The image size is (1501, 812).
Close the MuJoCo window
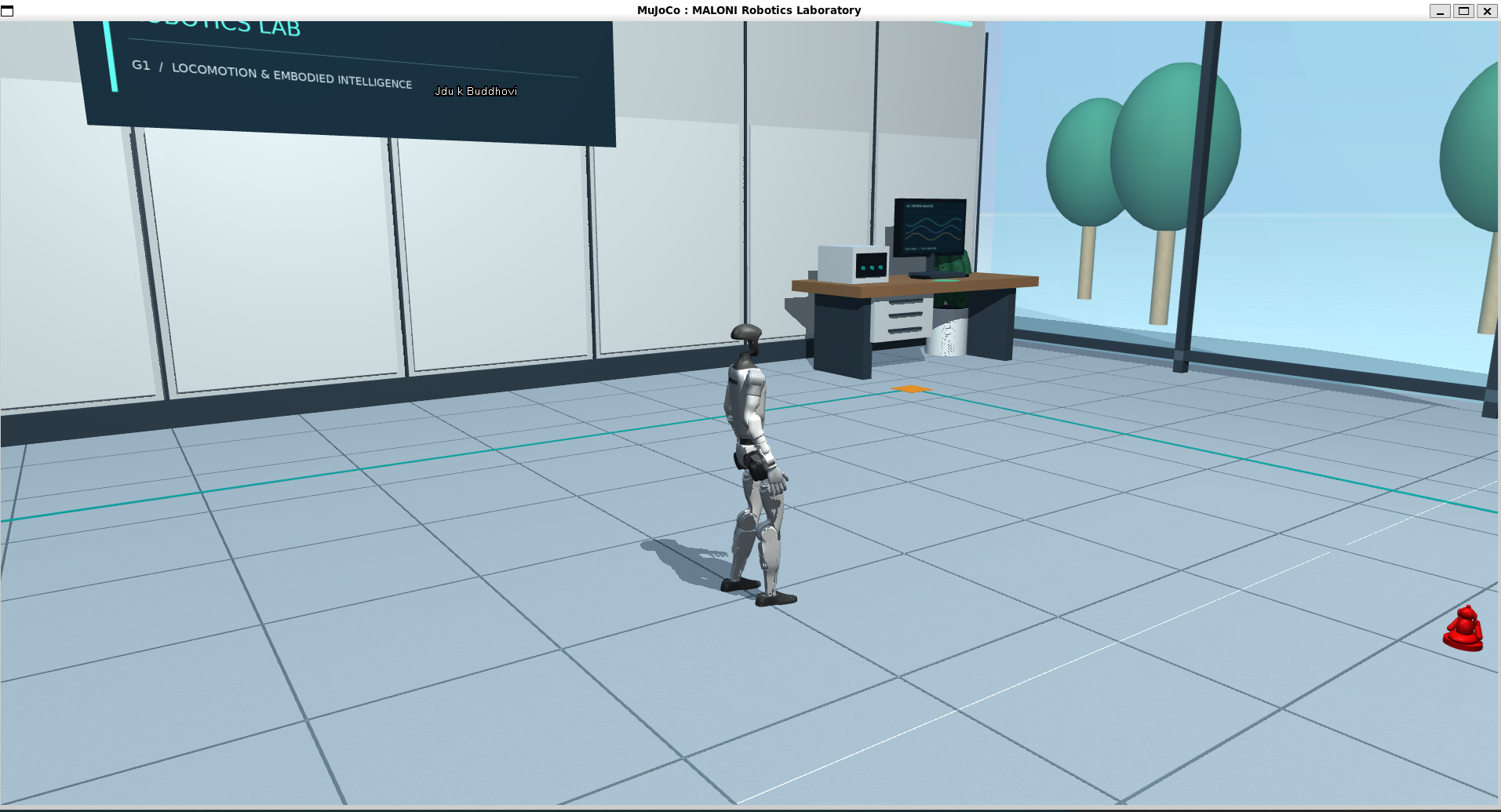[1487, 11]
